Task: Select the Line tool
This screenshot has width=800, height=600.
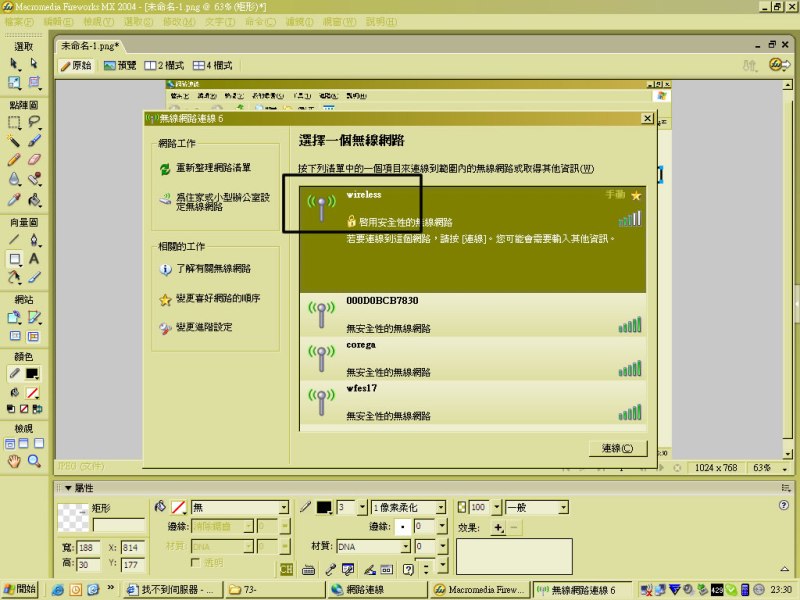Action: coord(14,239)
